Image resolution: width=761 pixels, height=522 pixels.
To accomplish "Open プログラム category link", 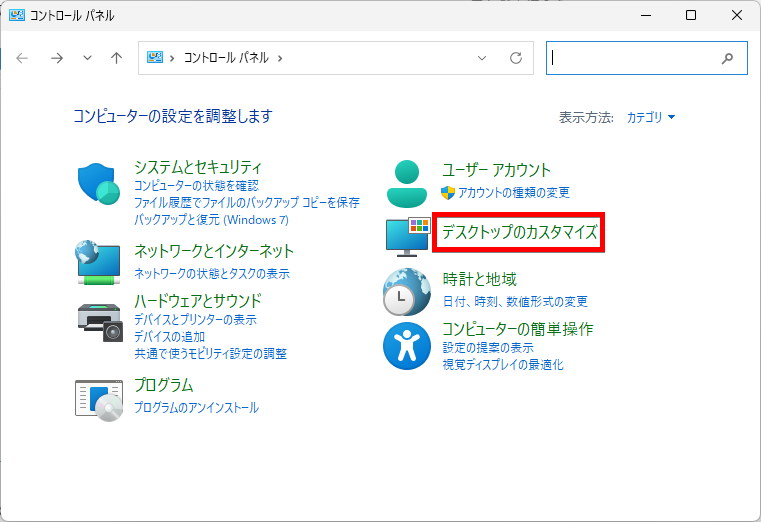I will [x=164, y=385].
